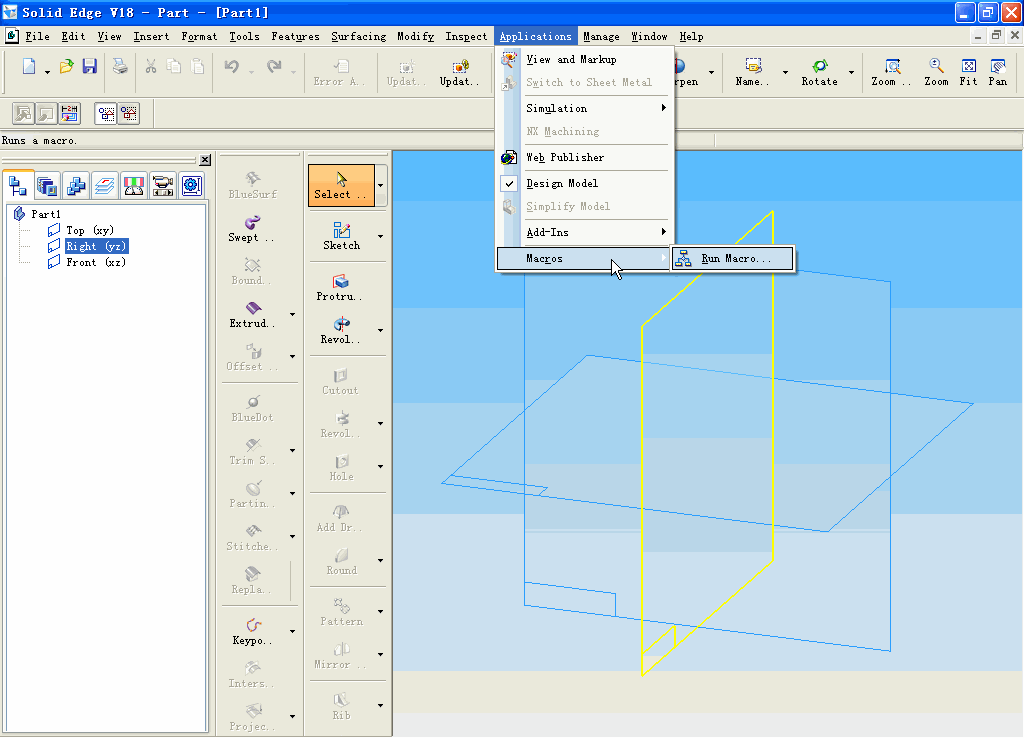The width and height of the screenshot is (1024, 738).
Task: Select the Right (yz) reference plane
Action: click(96, 246)
